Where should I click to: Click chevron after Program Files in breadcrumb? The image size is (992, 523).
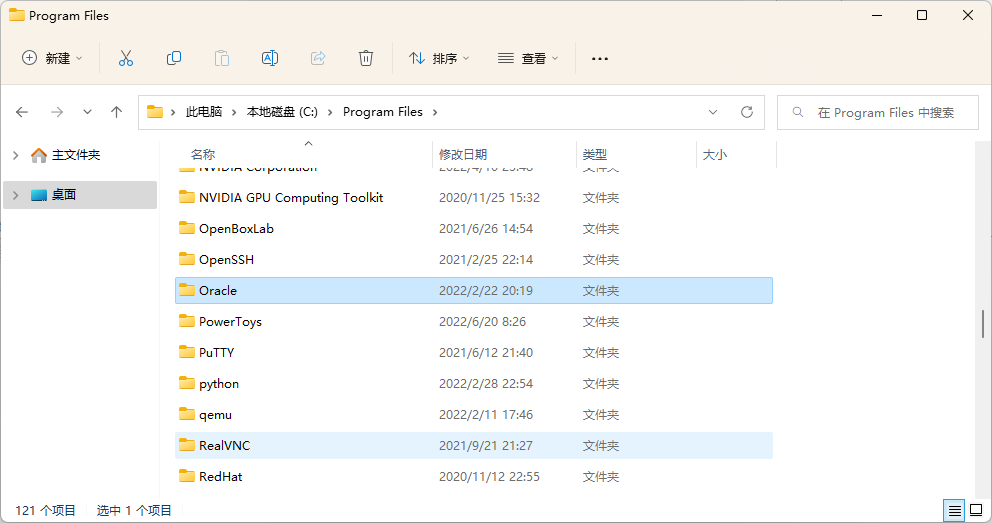(435, 112)
